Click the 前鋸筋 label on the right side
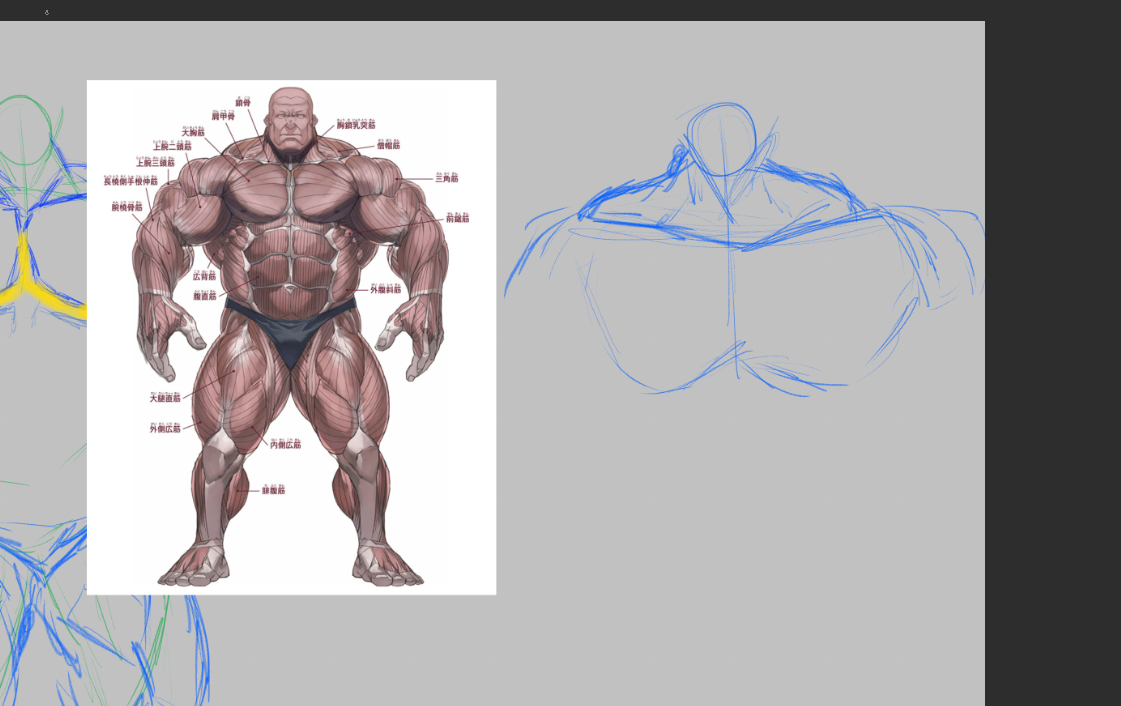The height and width of the screenshot is (706, 1121). coord(457,218)
